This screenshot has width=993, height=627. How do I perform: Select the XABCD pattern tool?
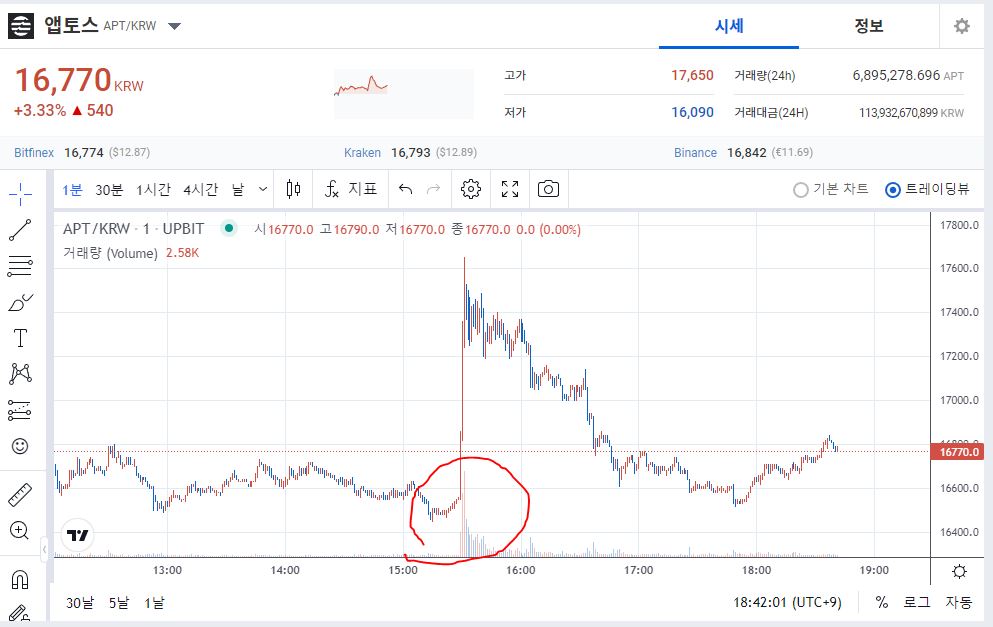coord(21,372)
